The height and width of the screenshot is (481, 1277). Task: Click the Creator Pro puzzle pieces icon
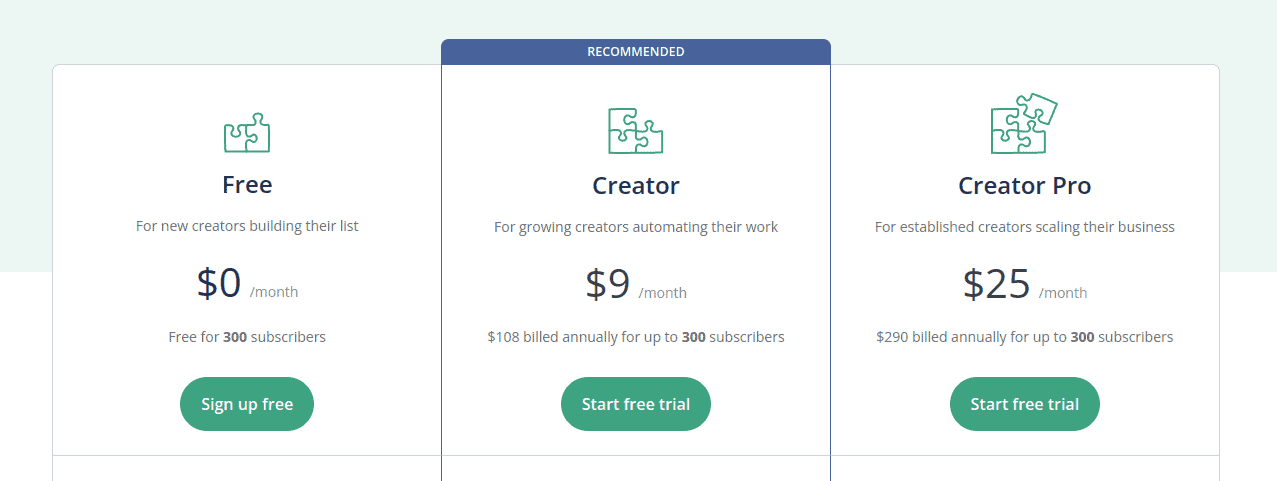coord(1024,124)
